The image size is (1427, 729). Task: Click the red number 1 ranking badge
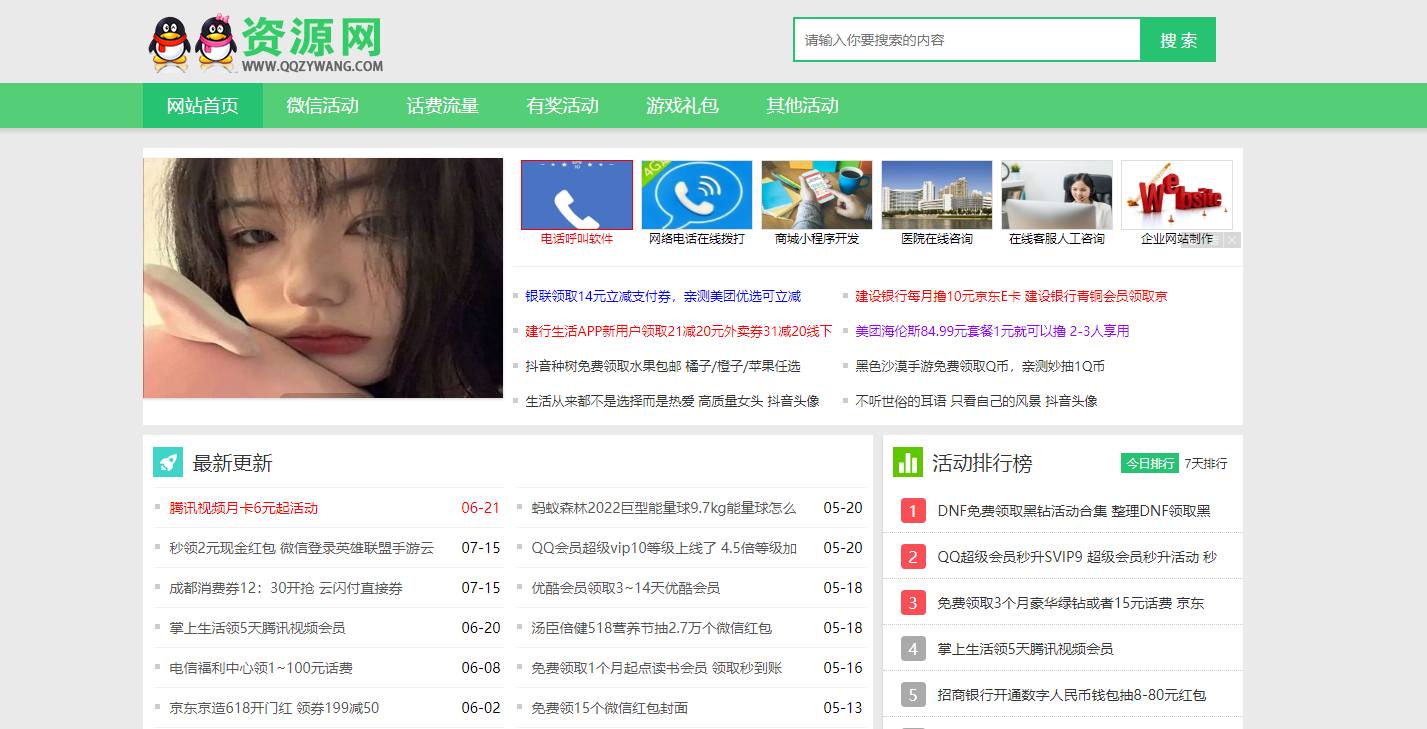click(x=911, y=511)
